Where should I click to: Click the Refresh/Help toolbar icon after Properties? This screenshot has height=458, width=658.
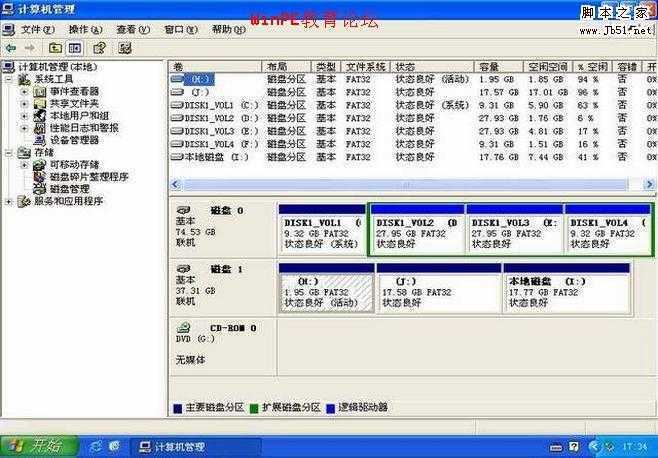coord(125,48)
